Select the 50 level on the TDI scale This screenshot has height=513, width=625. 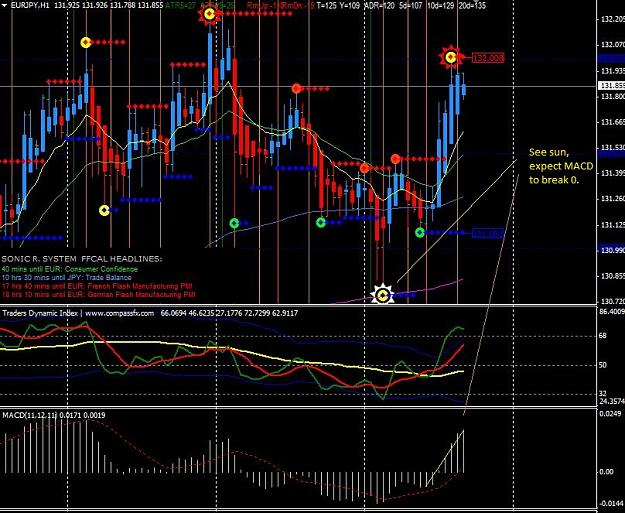tap(603, 365)
